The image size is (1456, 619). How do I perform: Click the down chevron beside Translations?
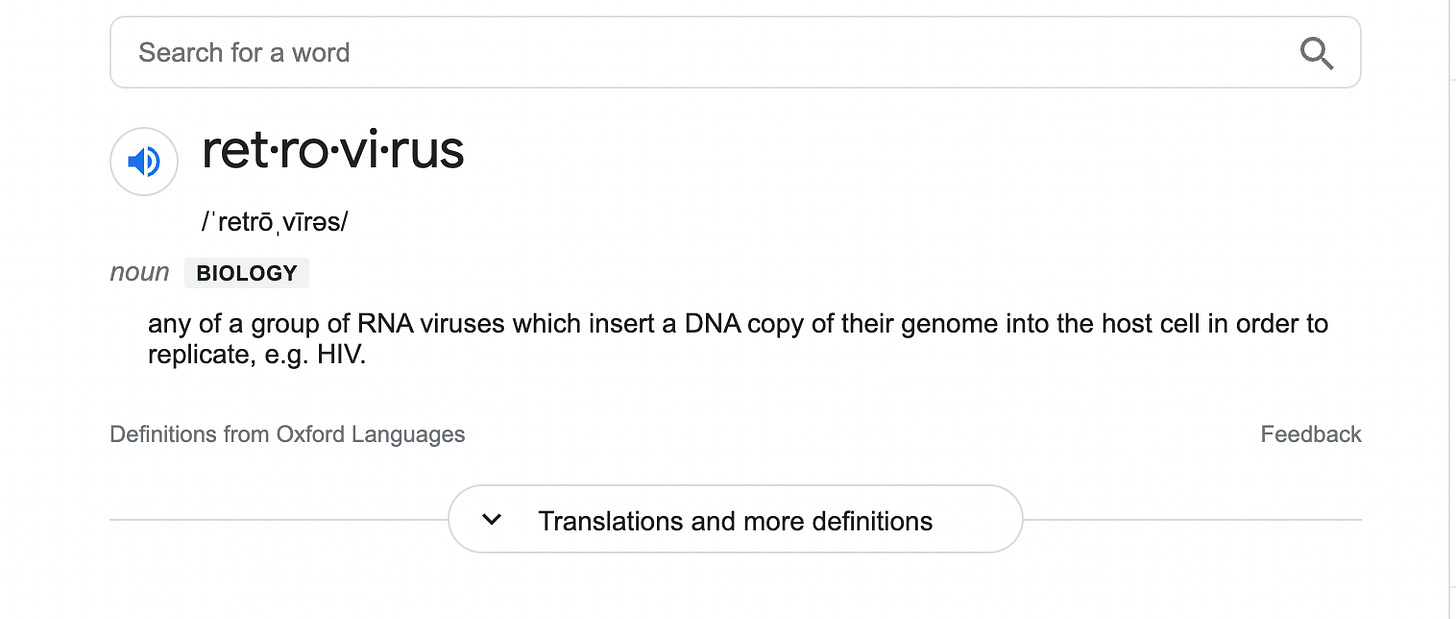[491, 520]
